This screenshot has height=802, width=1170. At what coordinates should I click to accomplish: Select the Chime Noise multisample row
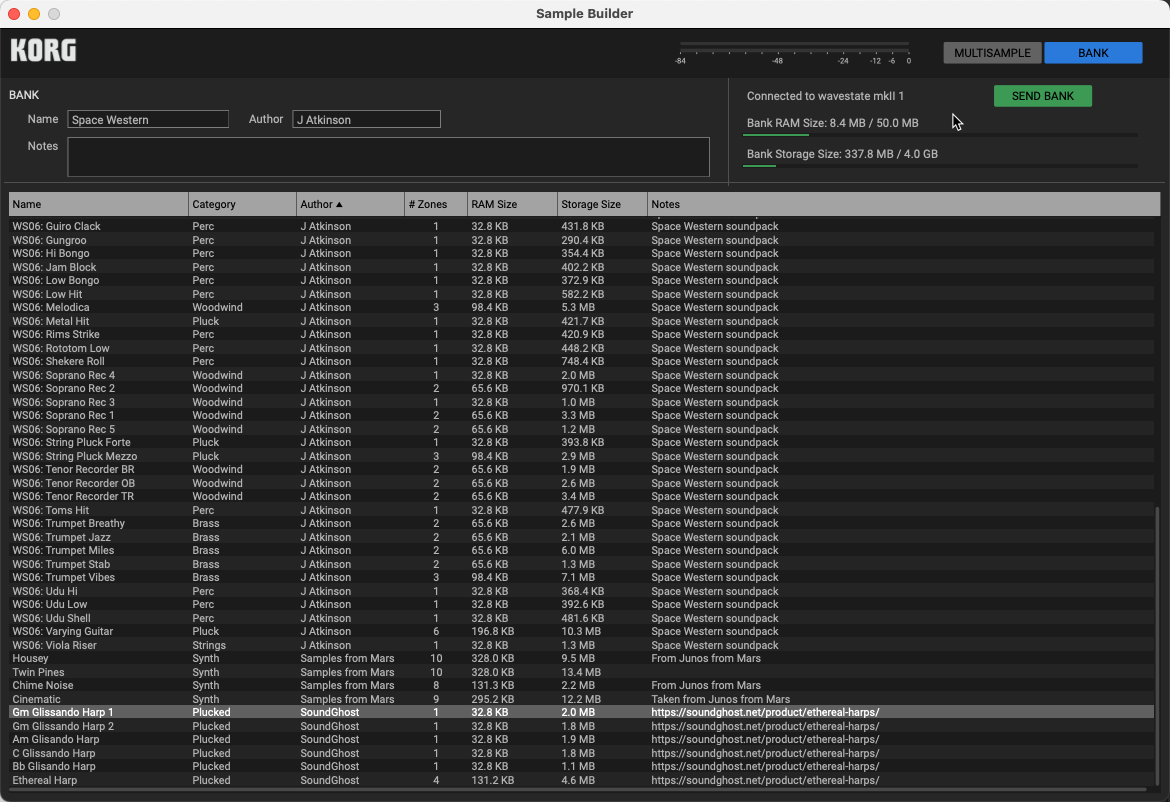[x=581, y=686]
